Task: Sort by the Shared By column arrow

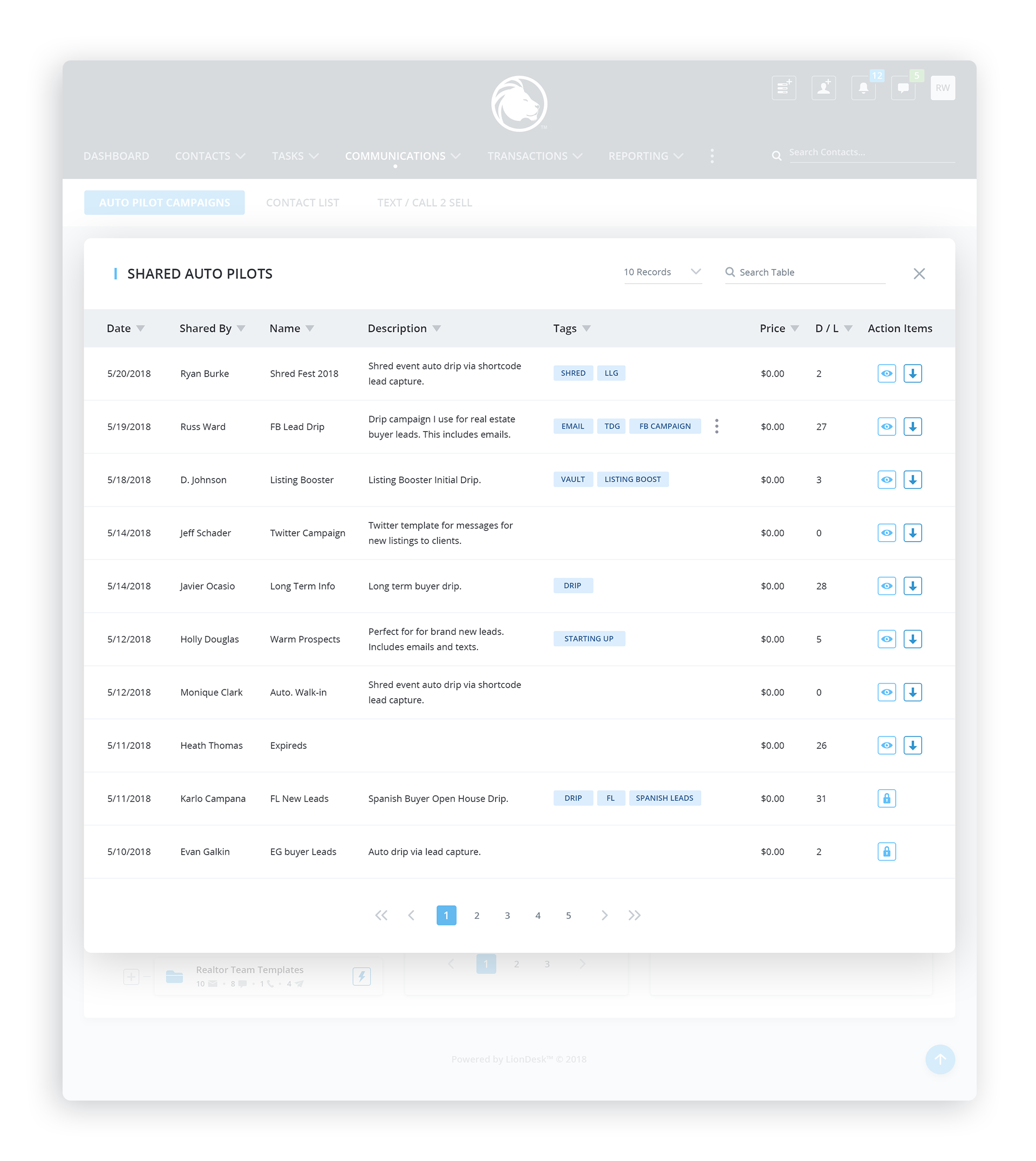Action: 241,329
